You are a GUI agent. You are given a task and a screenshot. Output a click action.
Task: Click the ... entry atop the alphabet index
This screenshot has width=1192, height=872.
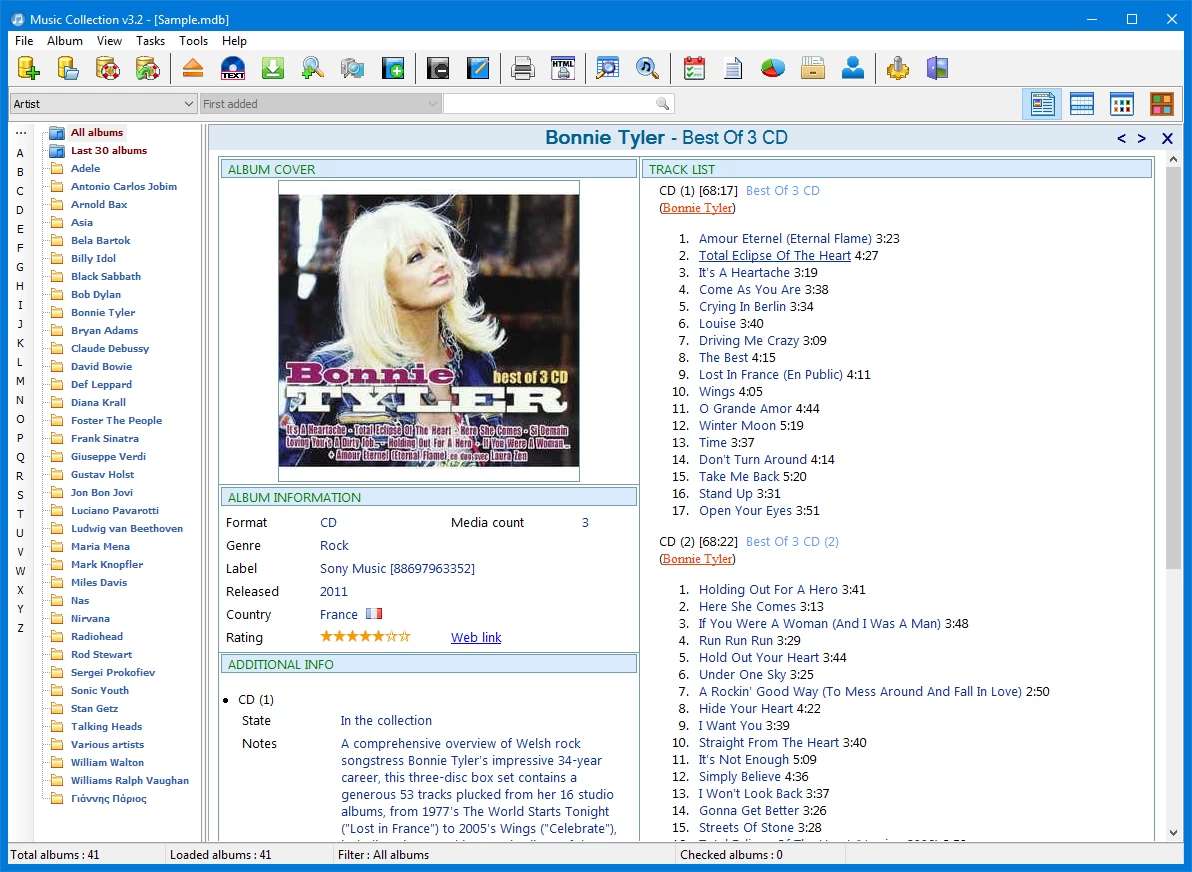tap(21, 133)
